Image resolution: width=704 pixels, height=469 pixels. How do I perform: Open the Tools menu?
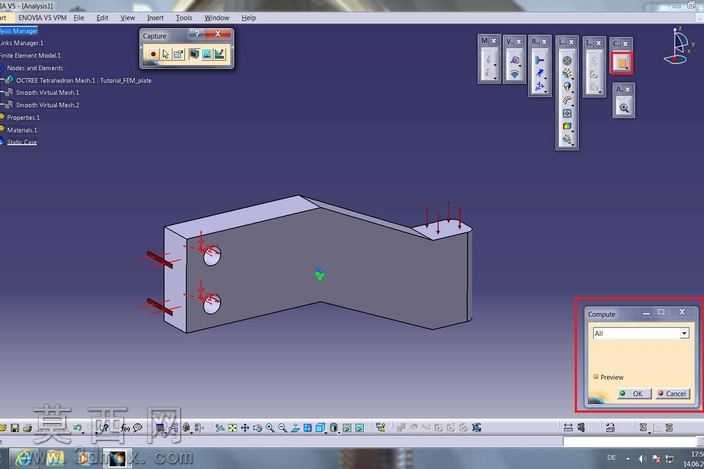coord(184,18)
